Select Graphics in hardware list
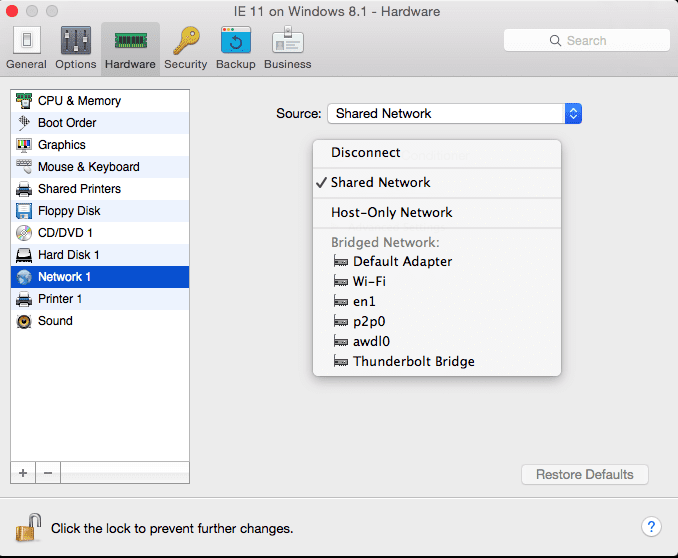Viewport: 678px width, 558px height. pos(100,145)
